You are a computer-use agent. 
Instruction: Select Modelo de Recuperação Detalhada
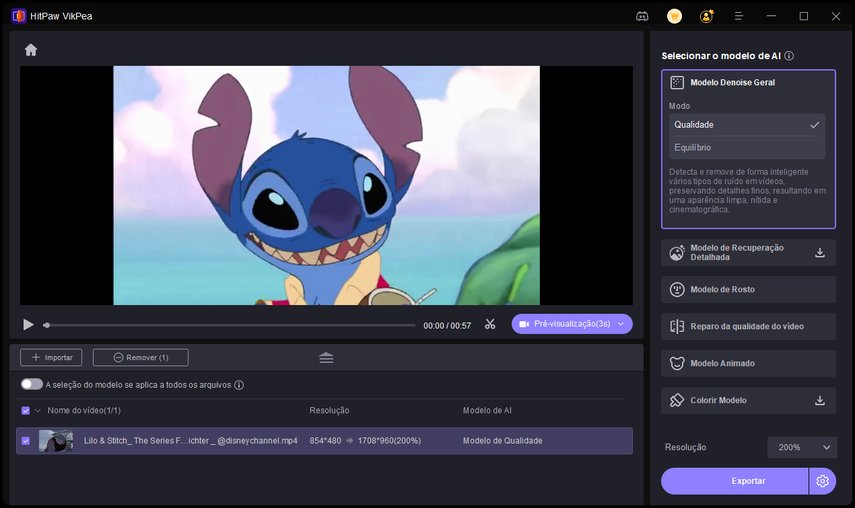(748, 252)
